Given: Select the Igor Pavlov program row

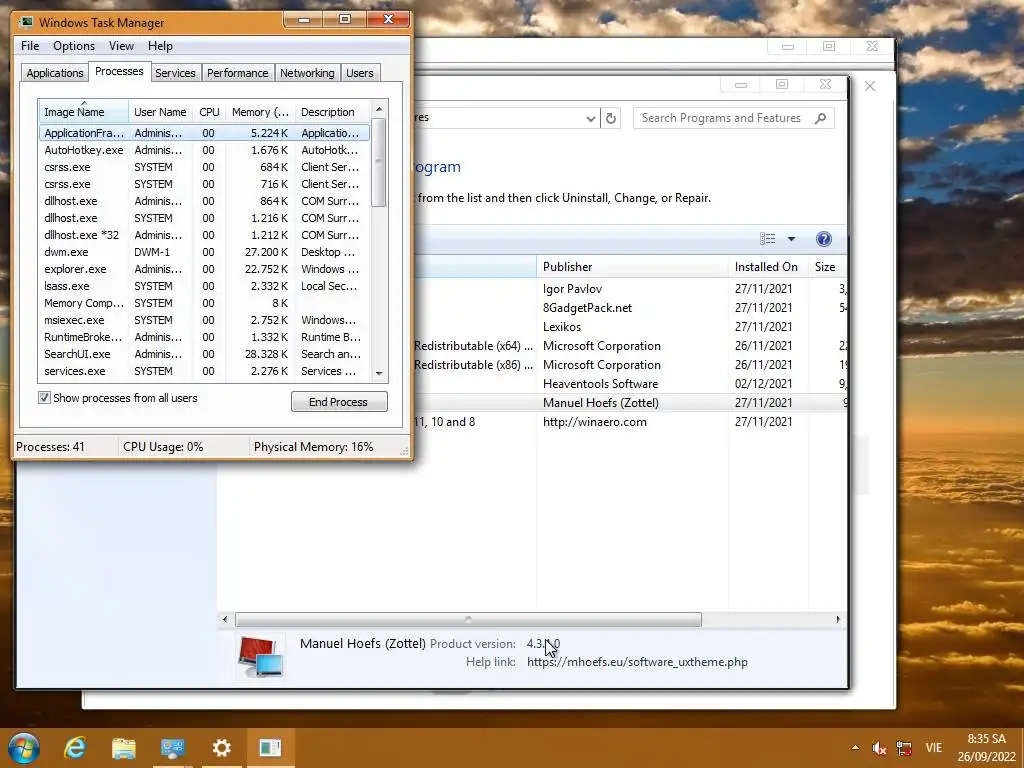Looking at the screenshot, I should (x=630, y=289).
